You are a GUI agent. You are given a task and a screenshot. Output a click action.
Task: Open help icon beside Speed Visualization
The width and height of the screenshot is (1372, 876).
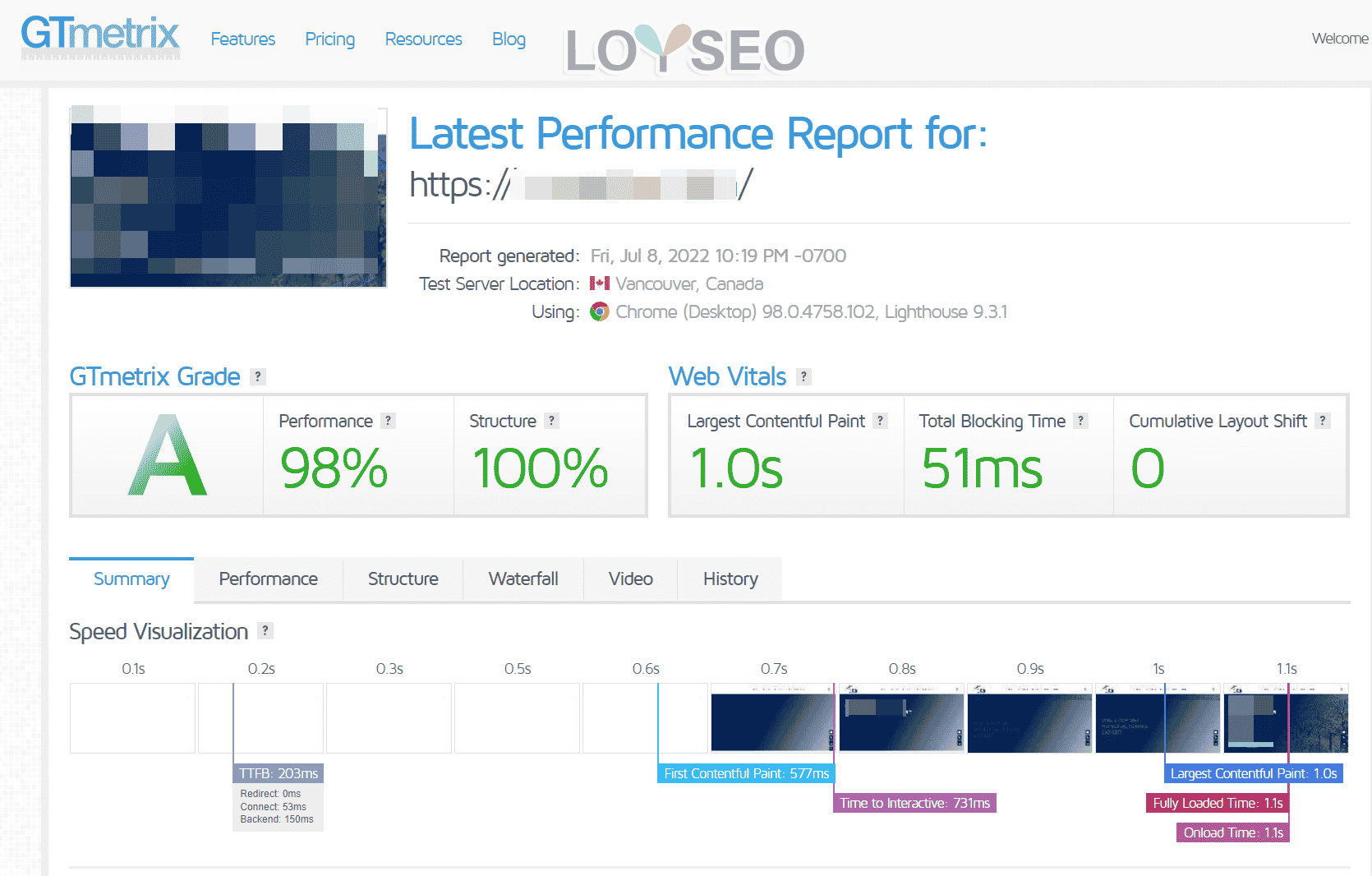265,631
